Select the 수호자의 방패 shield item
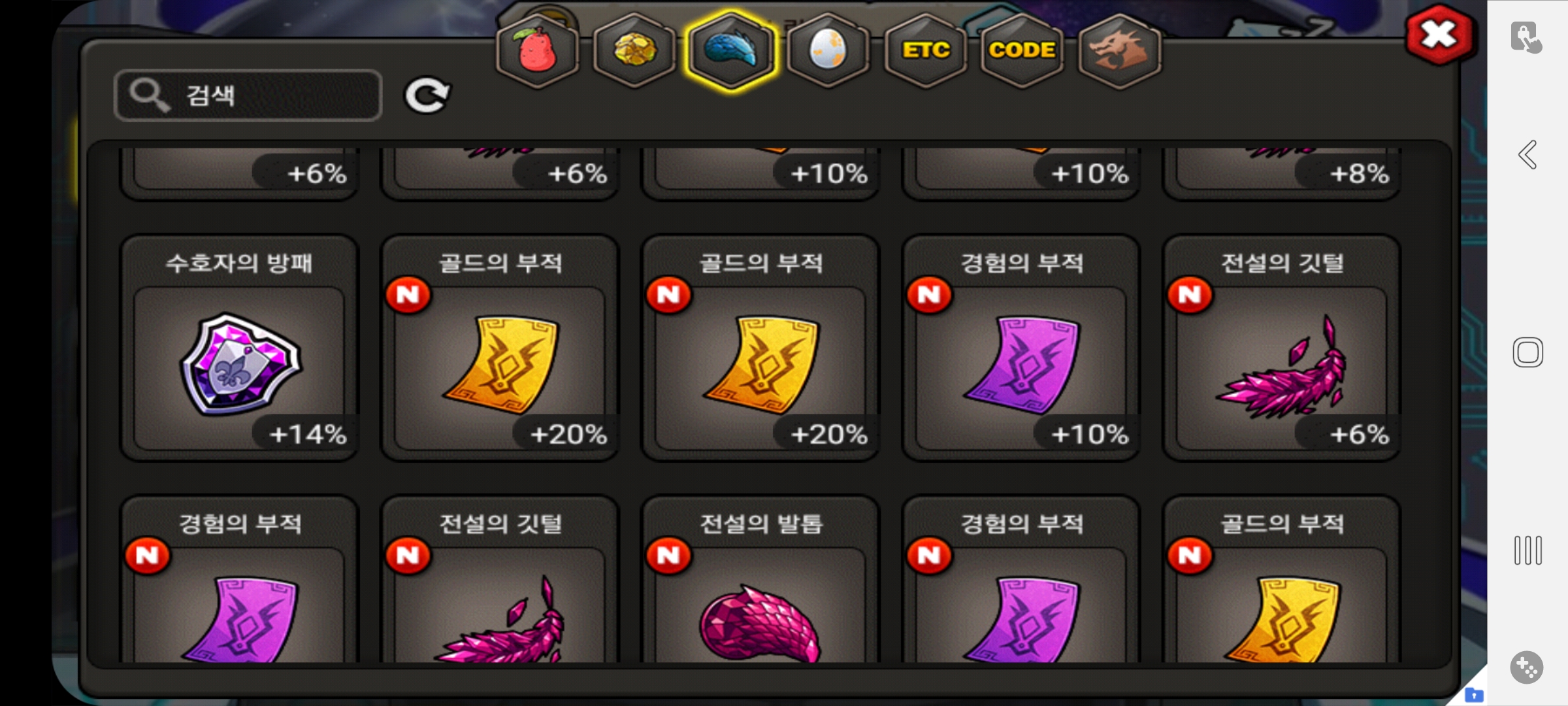The height and width of the screenshot is (706, 1568). (239, 348)
